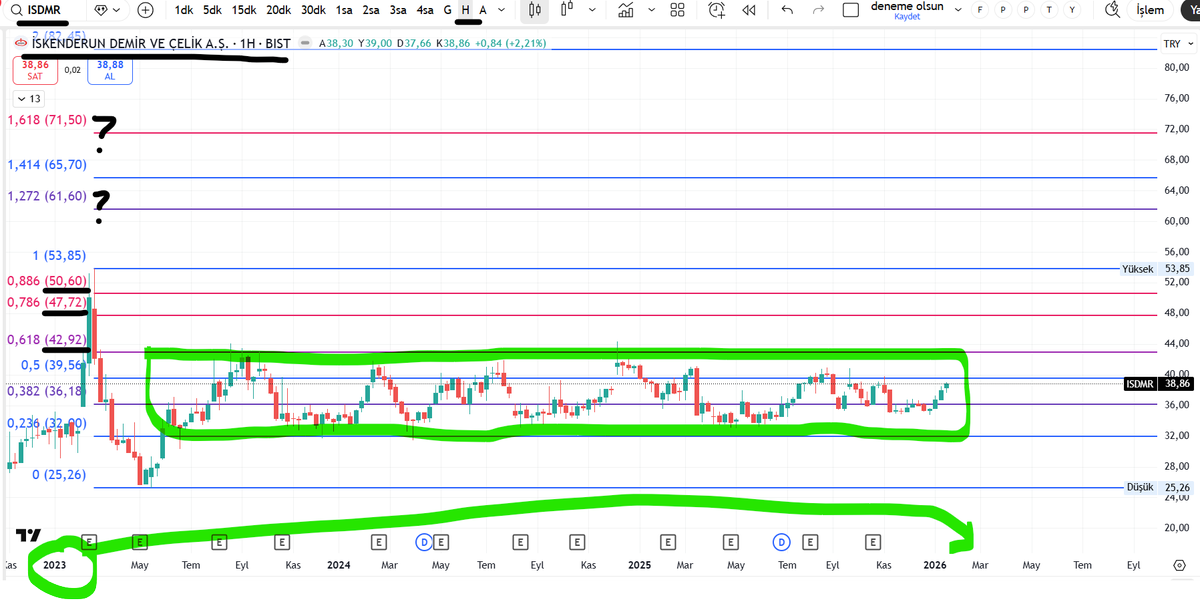
Task: Open the ISDMR symbol search
Action: (42, 10)
